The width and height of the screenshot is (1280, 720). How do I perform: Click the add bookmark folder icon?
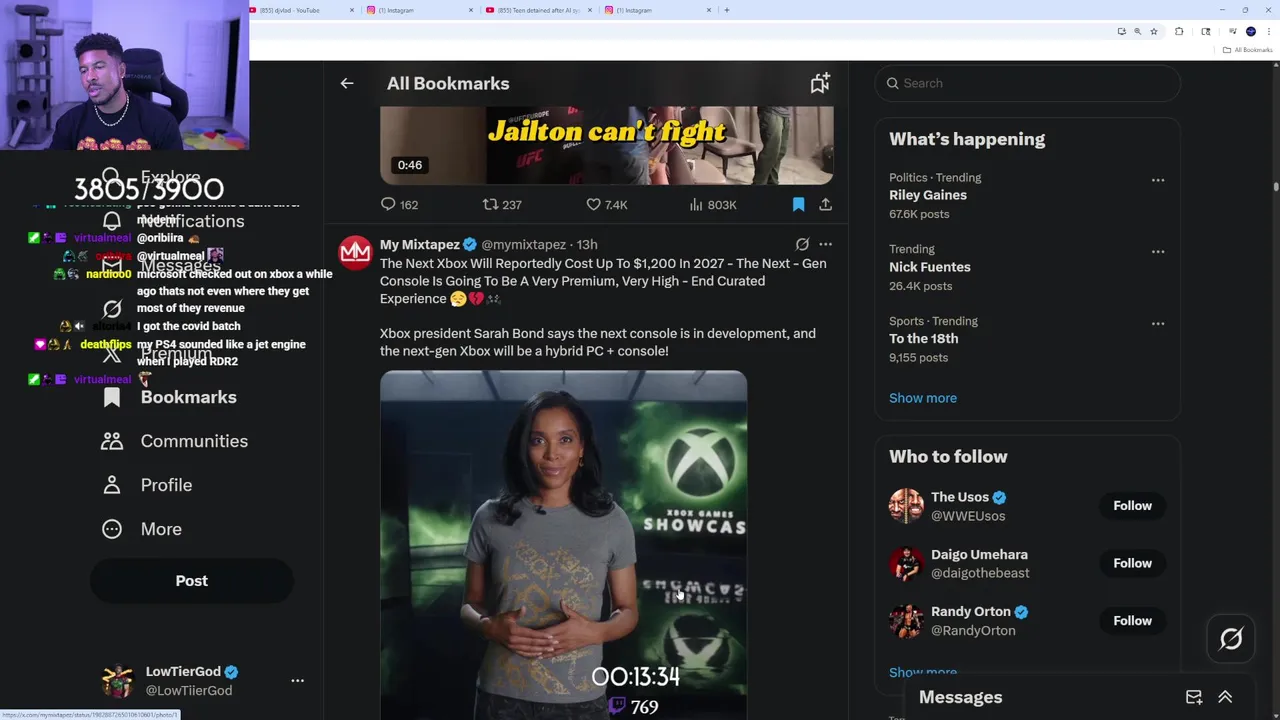[x=820, y=83]
